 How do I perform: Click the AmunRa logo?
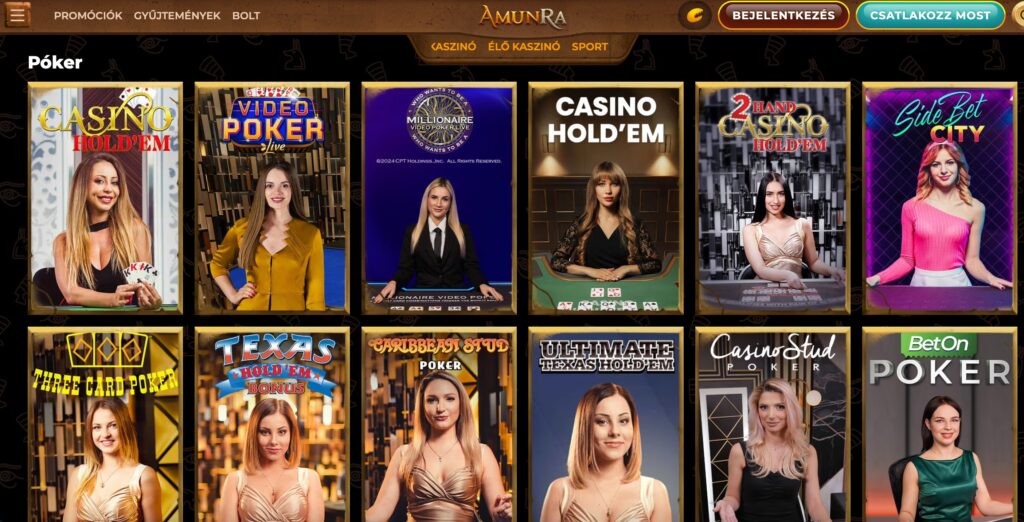[x=522, y=17]
